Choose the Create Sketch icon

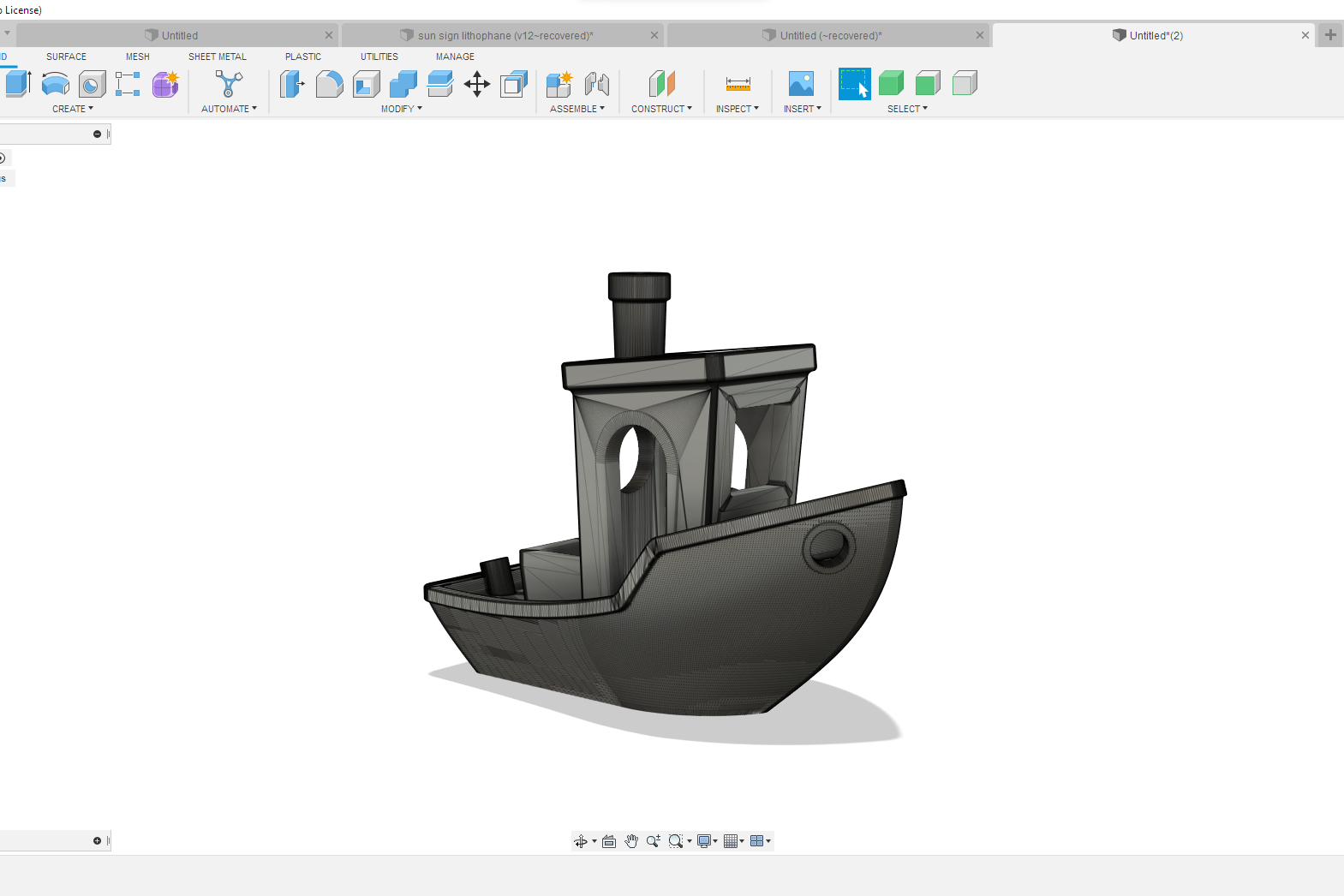pos(128,84)
